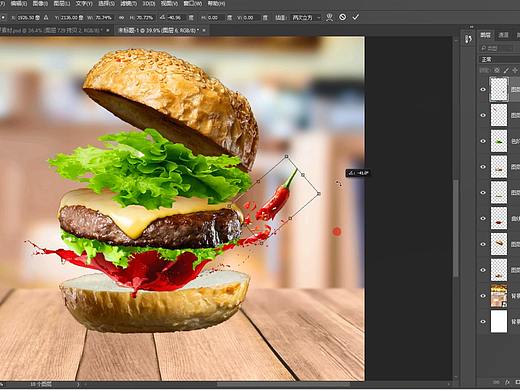The height and width of the screenshot is (390, 520).
Task: Click the add layer mask icon
Action: tap(517, 382)
